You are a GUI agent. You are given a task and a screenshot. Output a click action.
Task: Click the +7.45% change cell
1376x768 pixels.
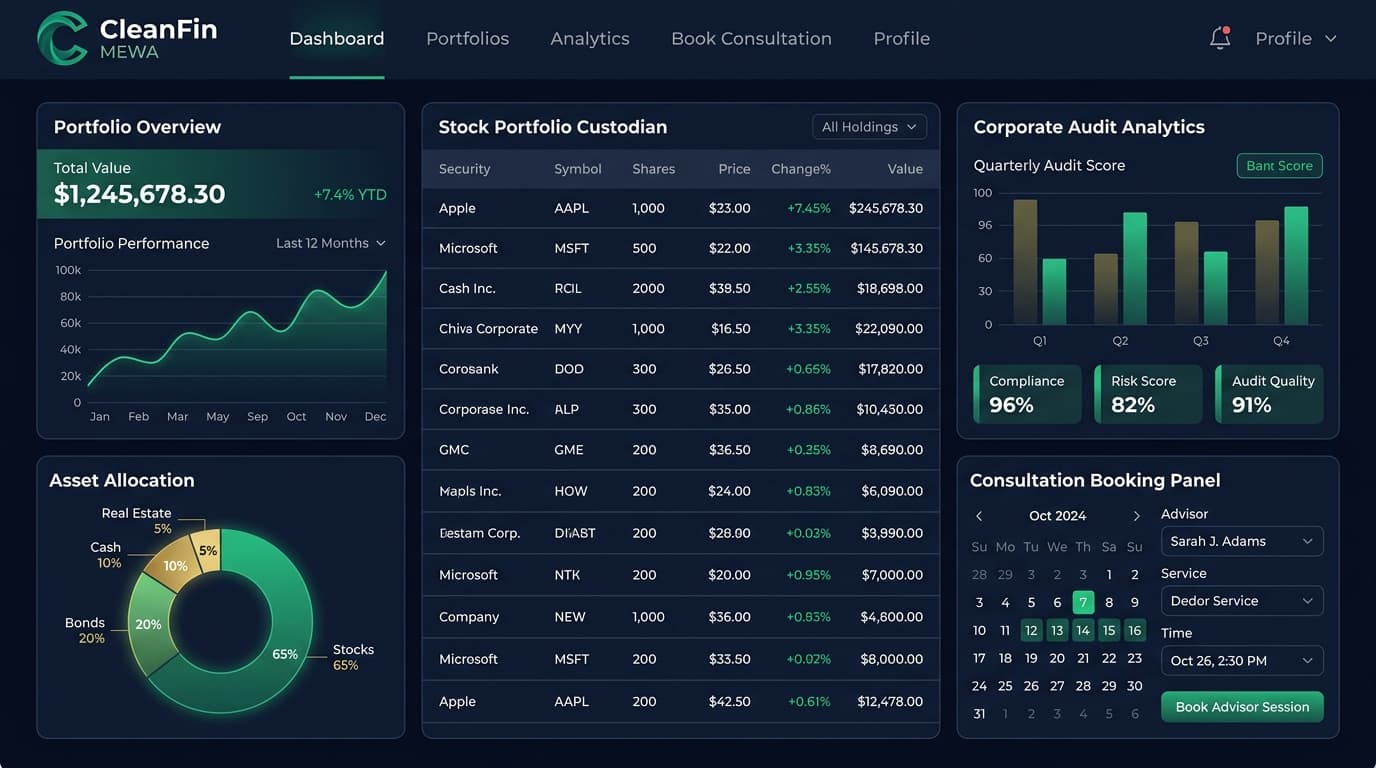pos(809,208)
